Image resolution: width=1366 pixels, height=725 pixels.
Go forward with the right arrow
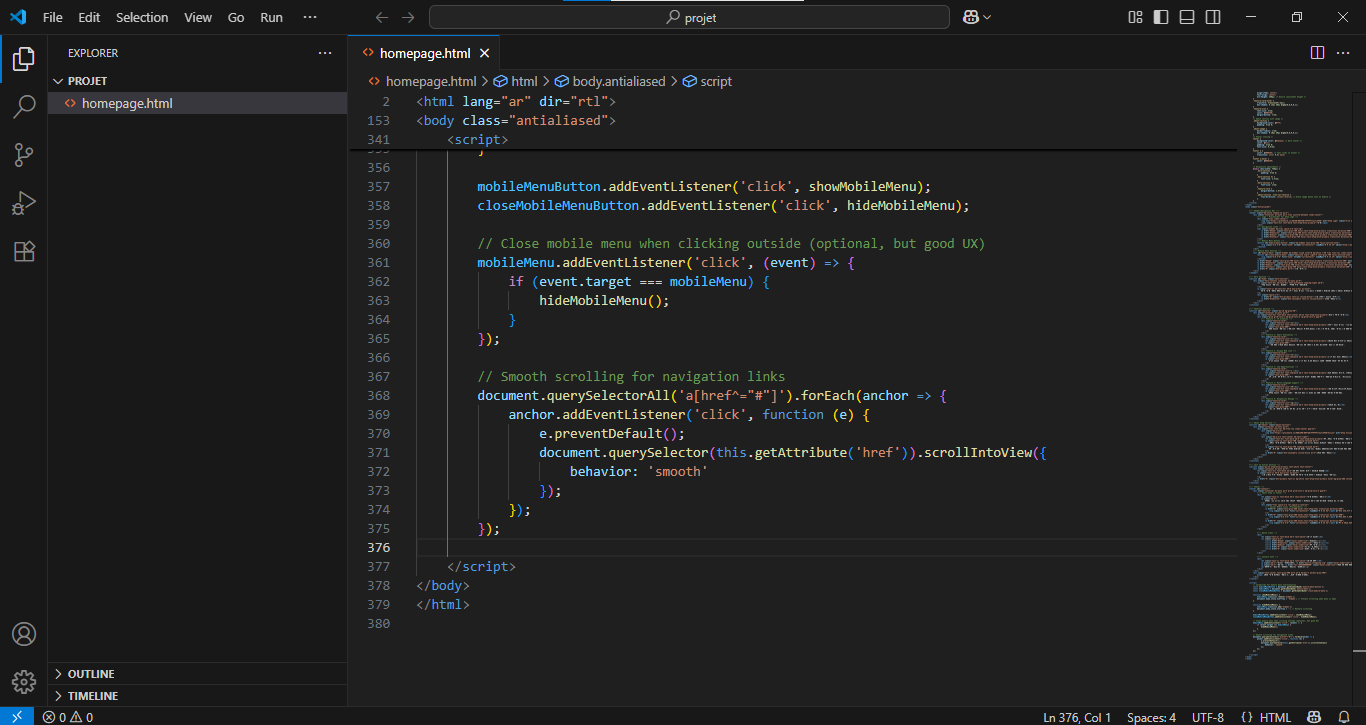[x=407, y=17]
